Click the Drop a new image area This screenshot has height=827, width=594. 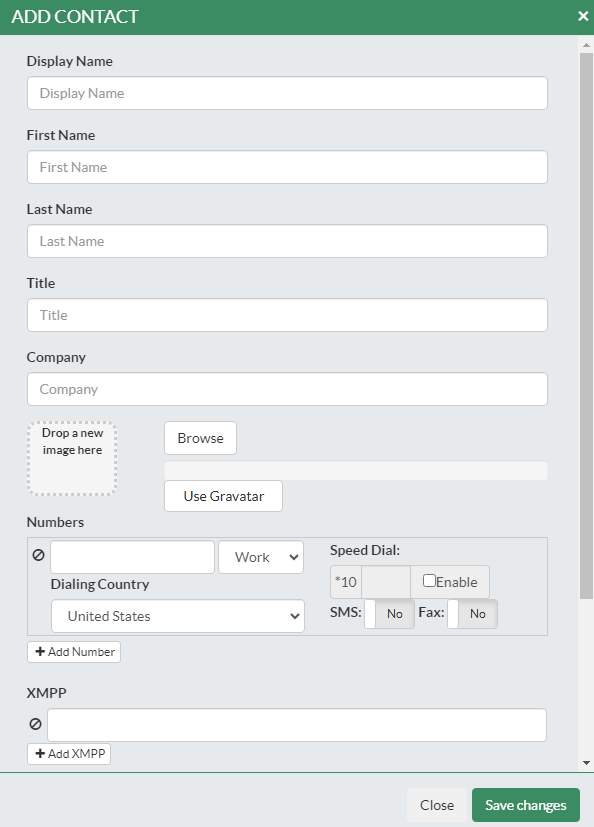point(72,458)
